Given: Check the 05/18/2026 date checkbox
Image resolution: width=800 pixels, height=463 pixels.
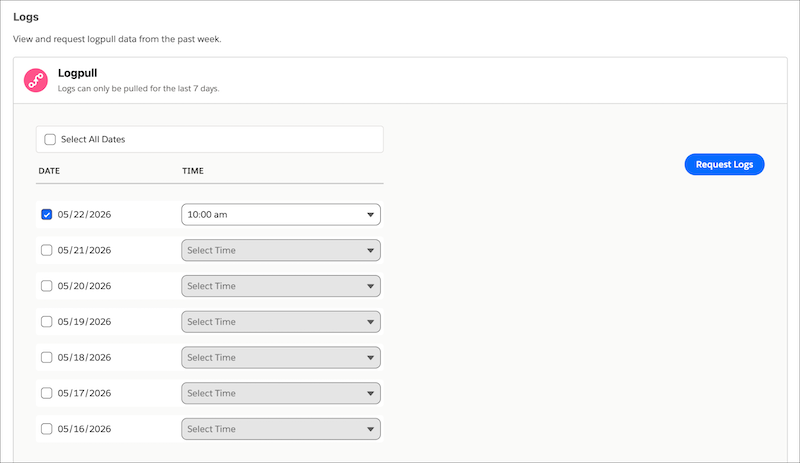Looking at the screenshot, I should [46, 357].
